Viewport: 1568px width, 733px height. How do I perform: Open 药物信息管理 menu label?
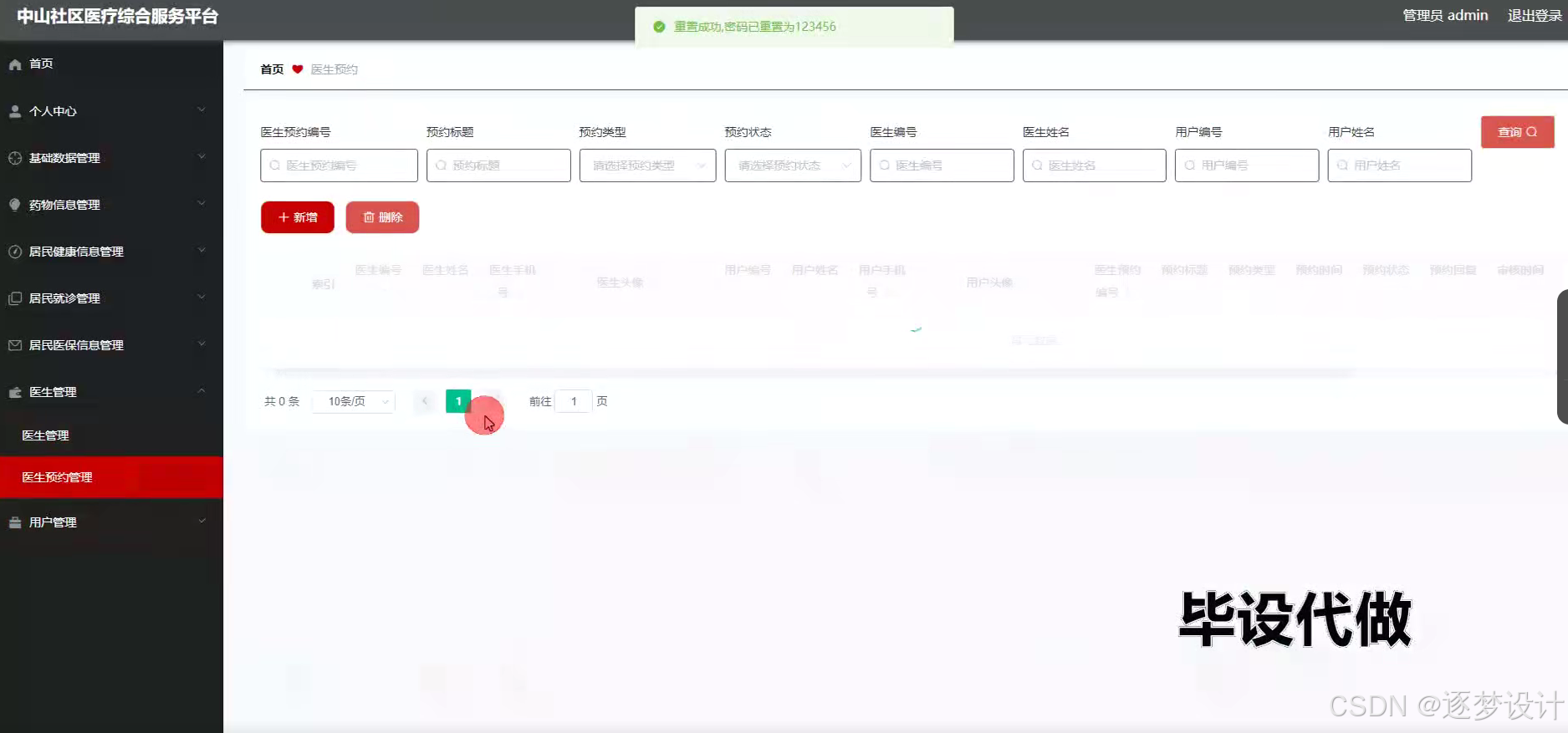[x=64, y=205]
